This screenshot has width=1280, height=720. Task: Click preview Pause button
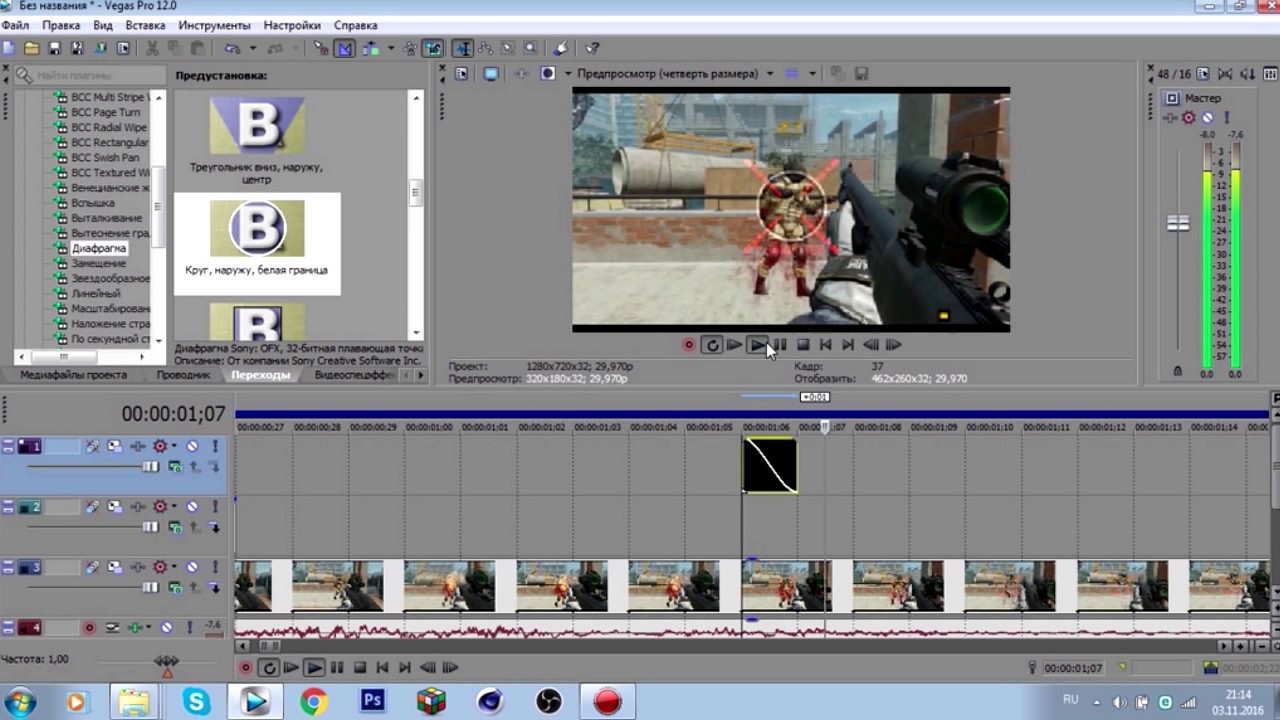pyautogui.click(x=780, y=345)
